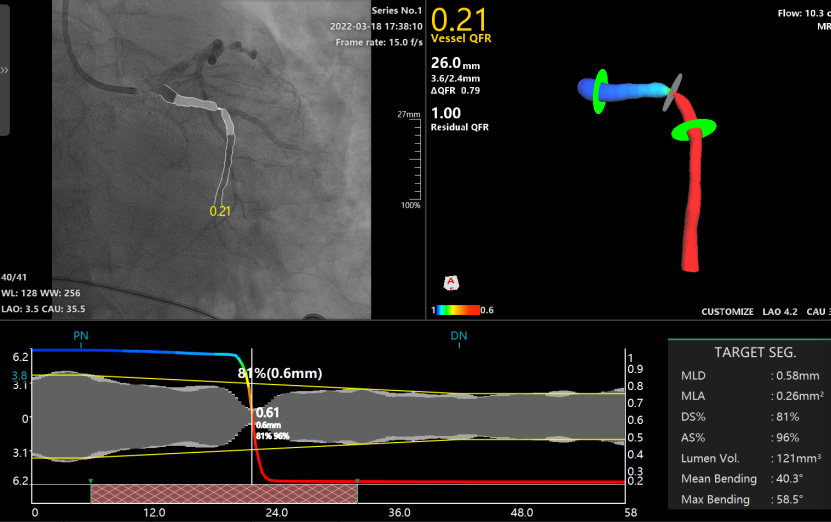The image size is (831, 522).
Task: Click the right green stent end handle
Action: [357, 482]
